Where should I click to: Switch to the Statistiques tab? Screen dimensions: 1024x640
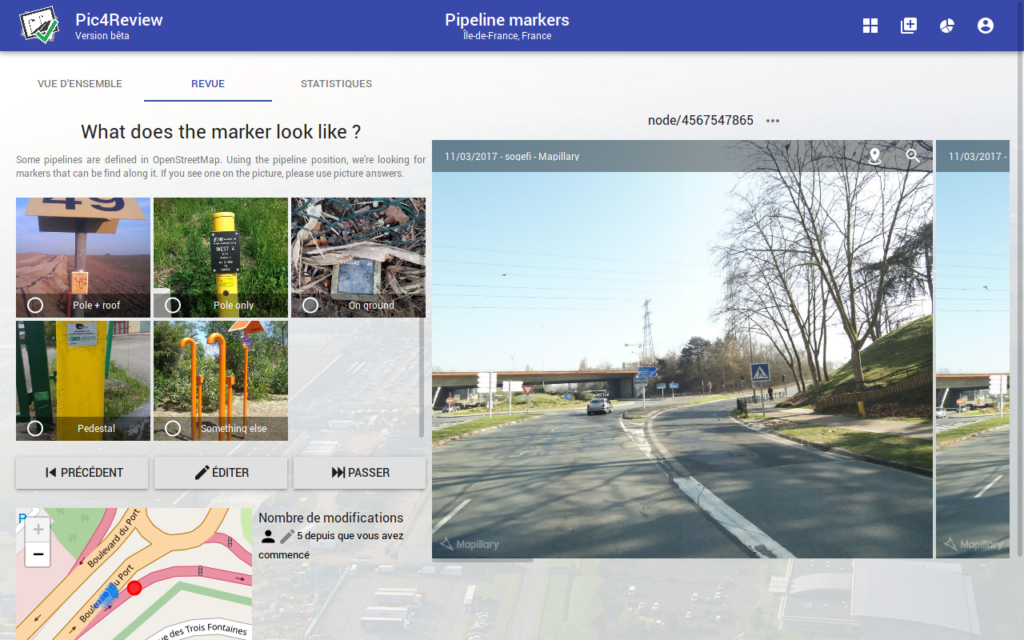click(x=336, y=84)
